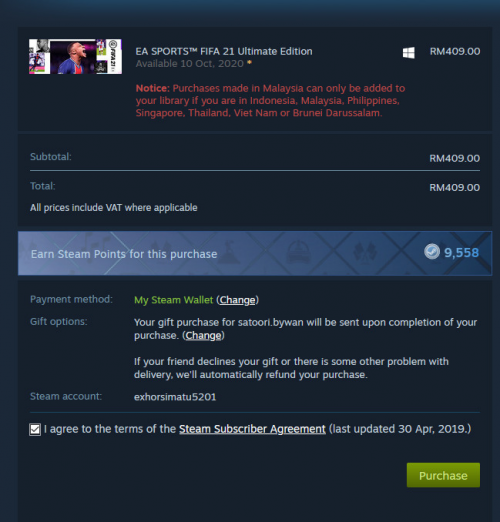This screenshot has width=500, height=522.
Task: Click the gift refund information paragraph
Action: (x=291, y=368)
